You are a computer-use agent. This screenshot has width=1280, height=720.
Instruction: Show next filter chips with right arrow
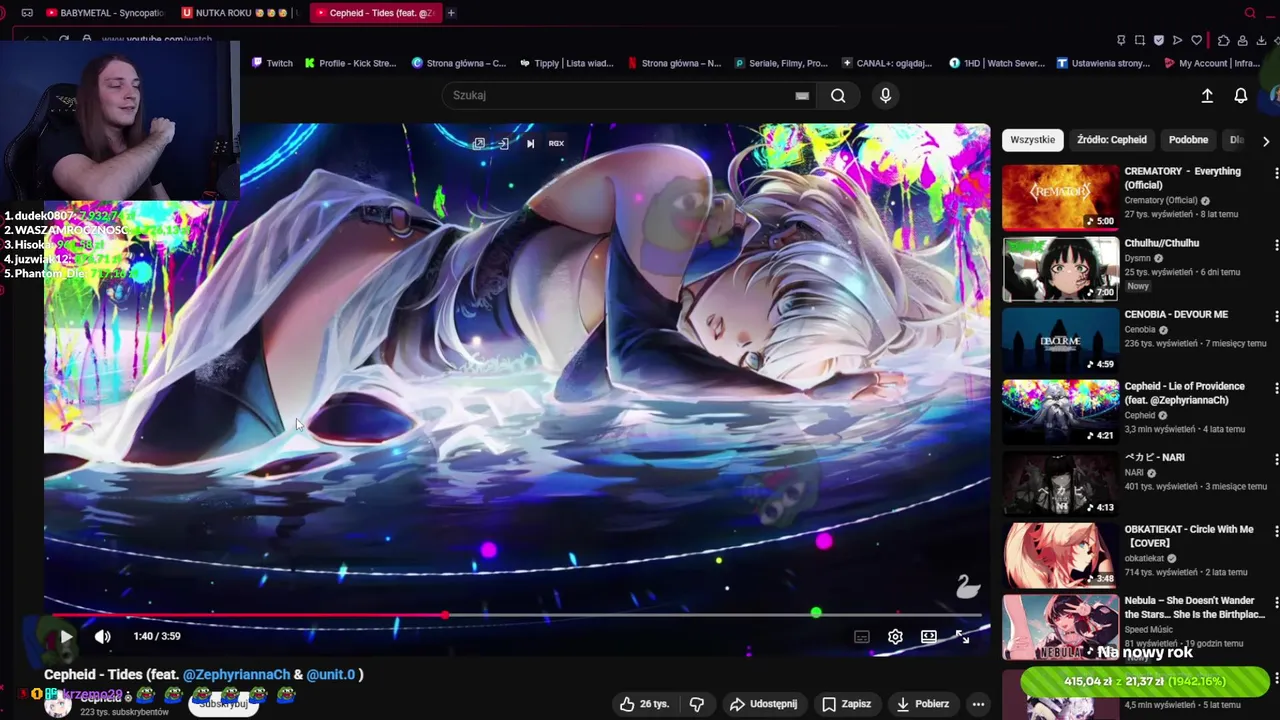click(x=1266, y=141)
